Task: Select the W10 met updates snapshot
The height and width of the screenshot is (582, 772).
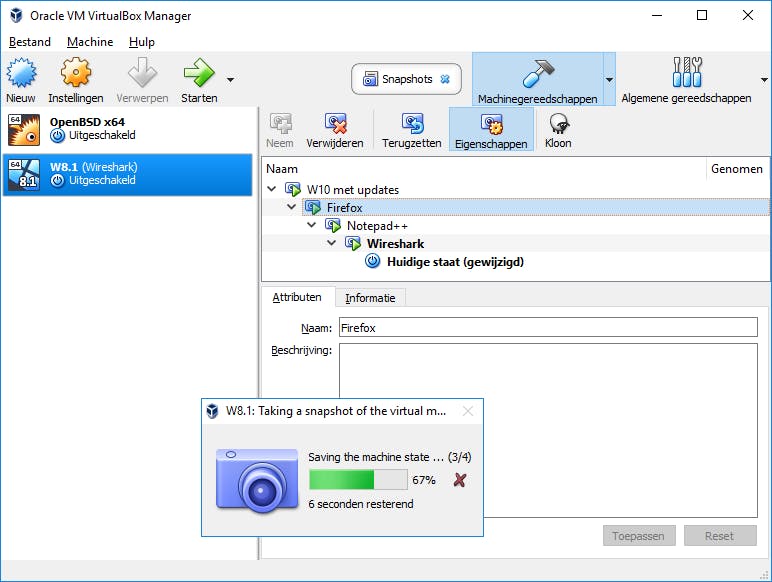Action: coord(353,190)
